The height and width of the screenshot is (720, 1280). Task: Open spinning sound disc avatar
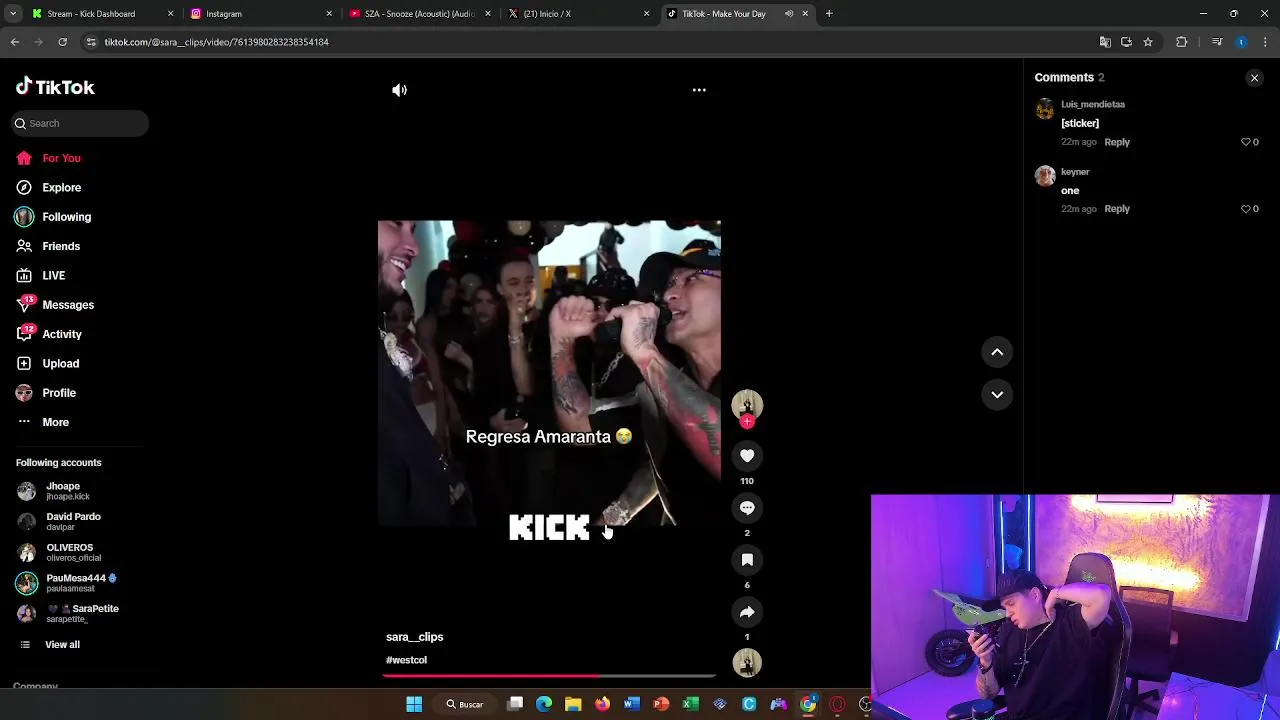point(747,663)
